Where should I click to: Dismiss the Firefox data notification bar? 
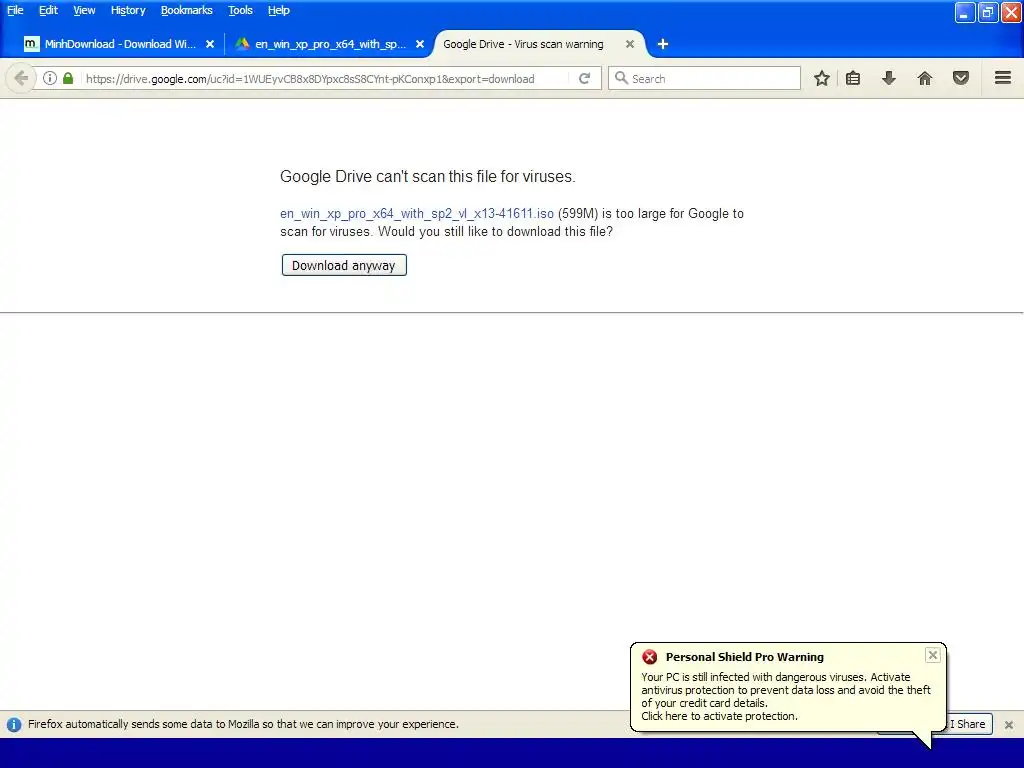click(x=1009, y=725)
